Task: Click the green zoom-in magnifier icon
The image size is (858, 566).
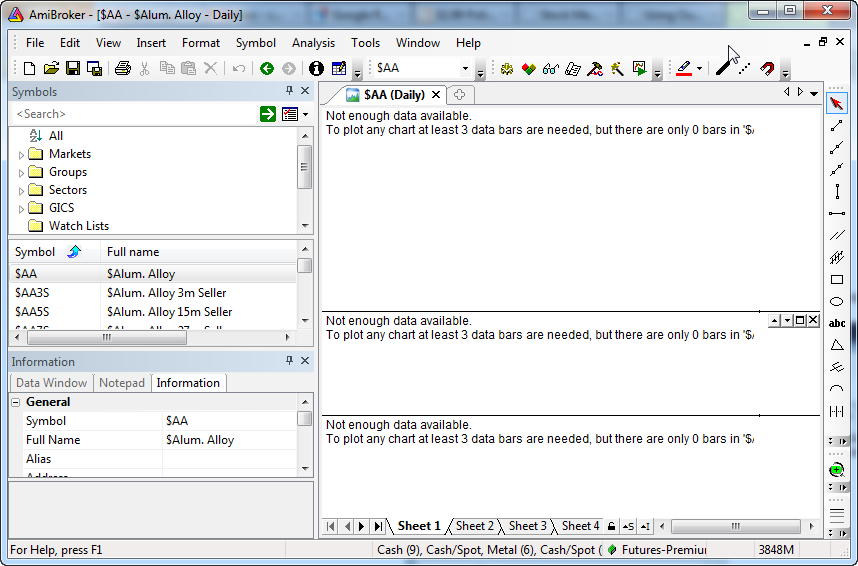Action: point(836,470)
